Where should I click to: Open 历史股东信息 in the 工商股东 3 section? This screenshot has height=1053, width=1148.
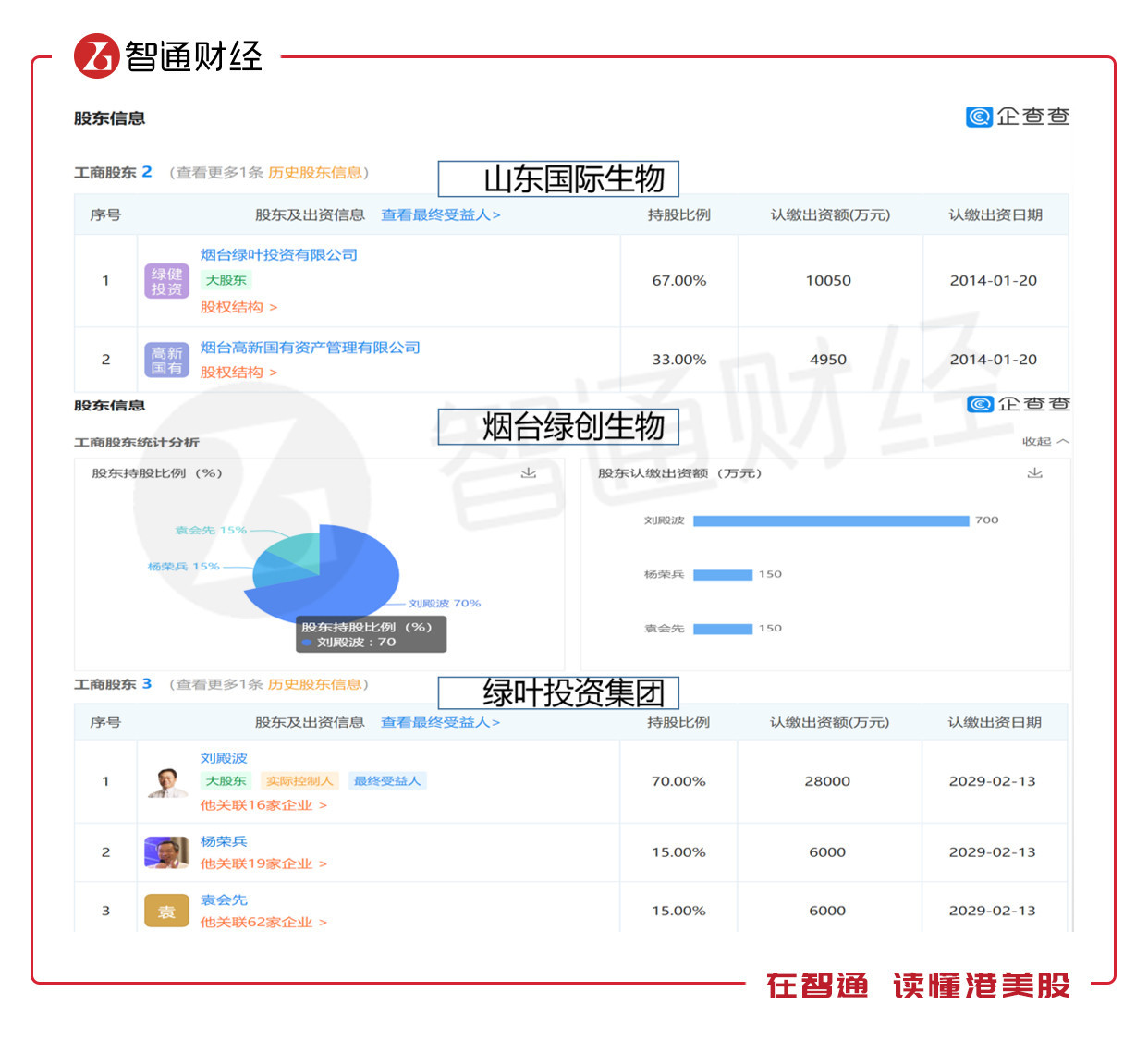315,685
